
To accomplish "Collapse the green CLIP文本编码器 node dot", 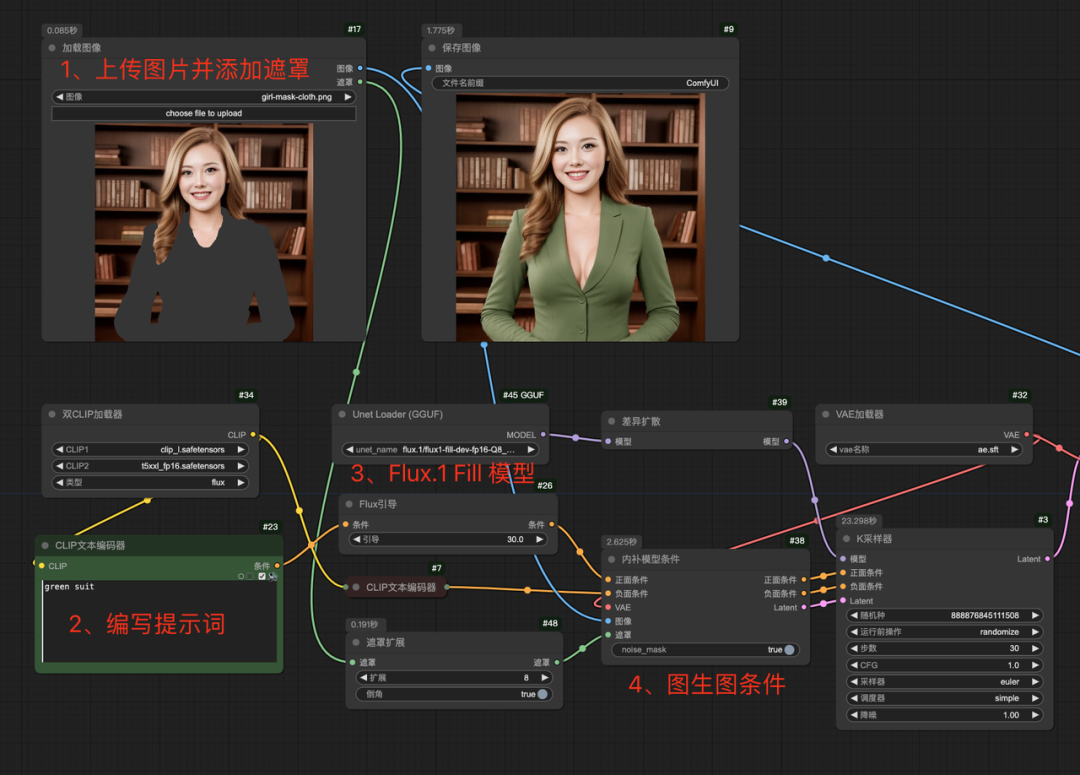I will click(45, 546).
